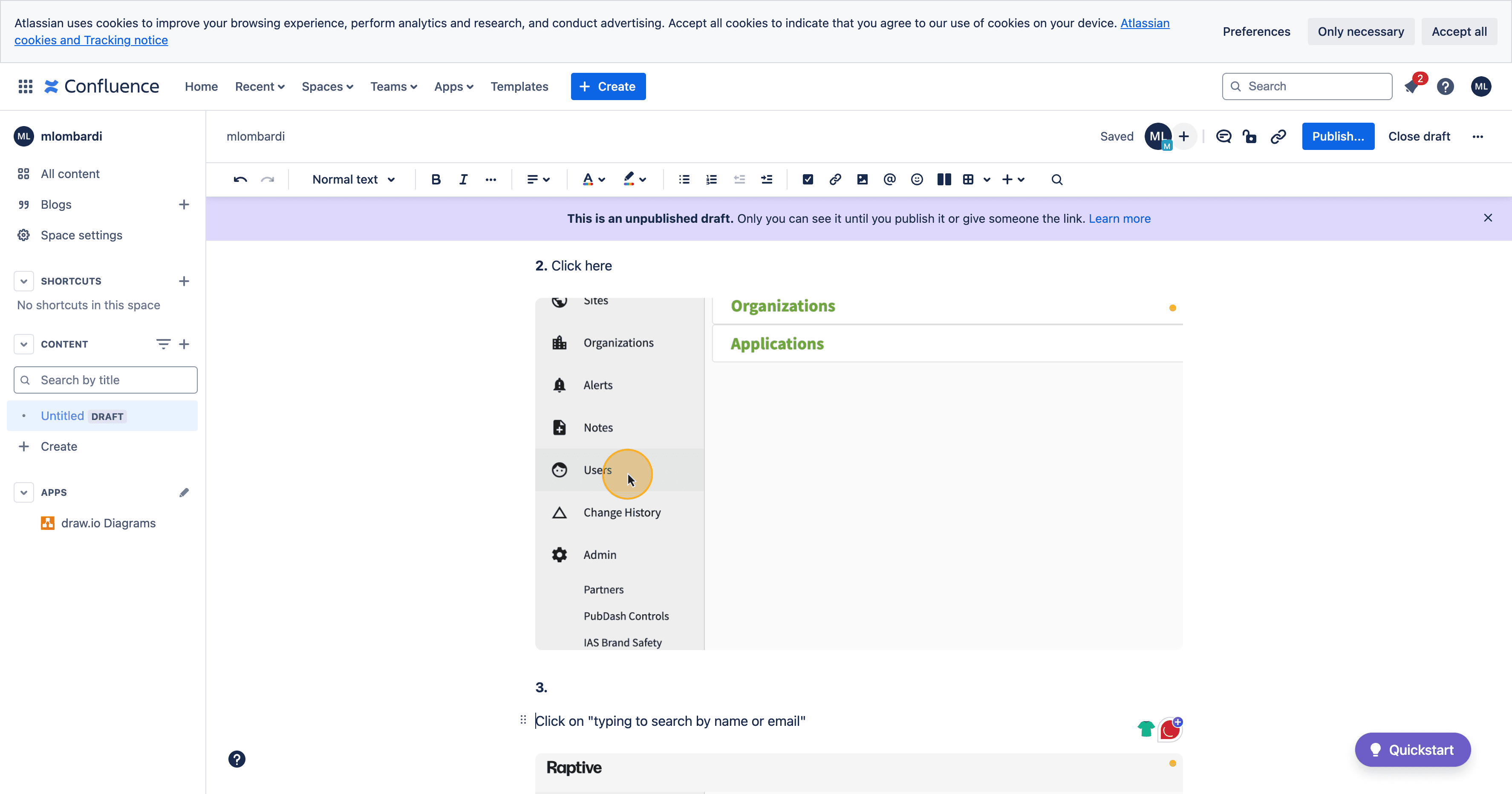Open the insert elements plus dropdown
The image size is (1512, 794).
click(1014, 180)
